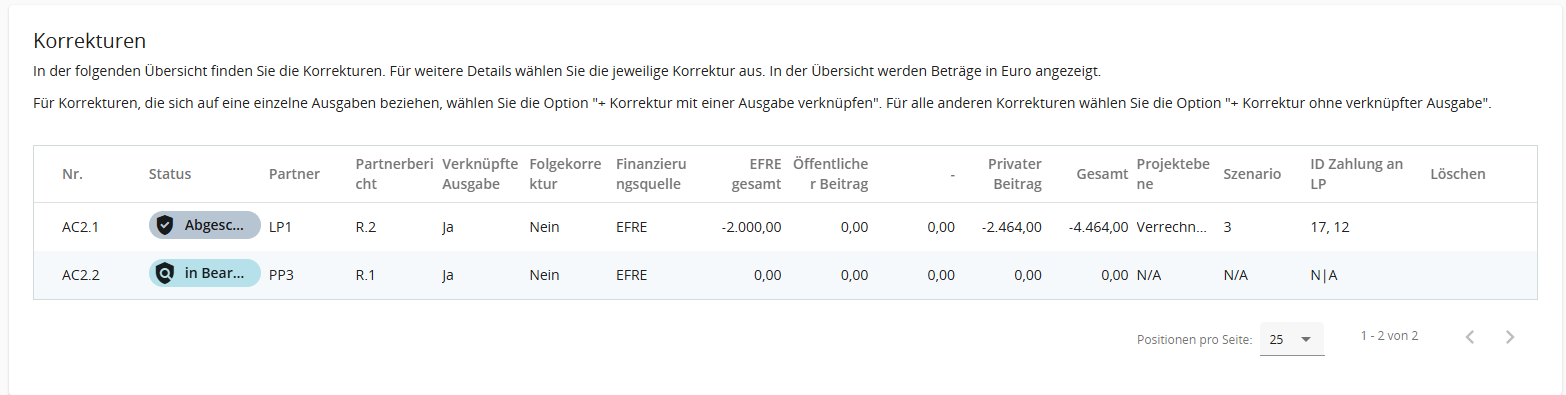Click the shield icon in the Abgeschlossen status
This screenshot has width=1566, height=395.
[x=165, y=226]
